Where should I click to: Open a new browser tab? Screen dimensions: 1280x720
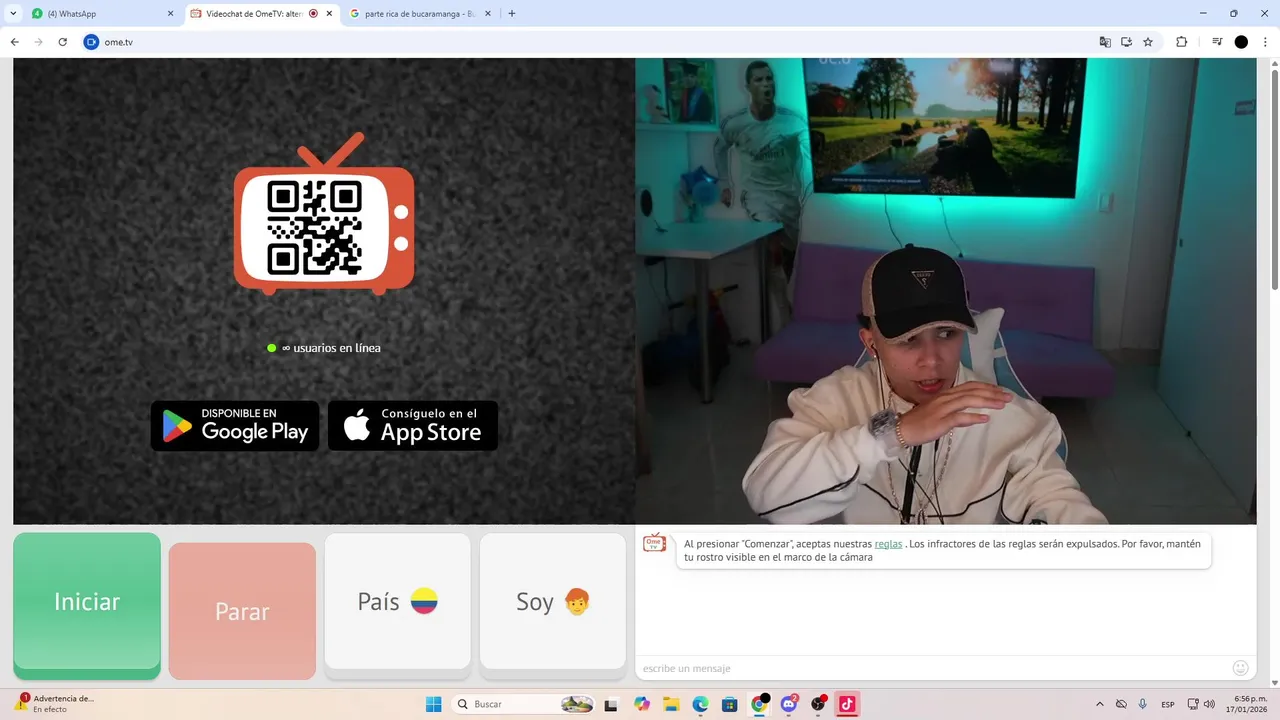coord(512,14)
